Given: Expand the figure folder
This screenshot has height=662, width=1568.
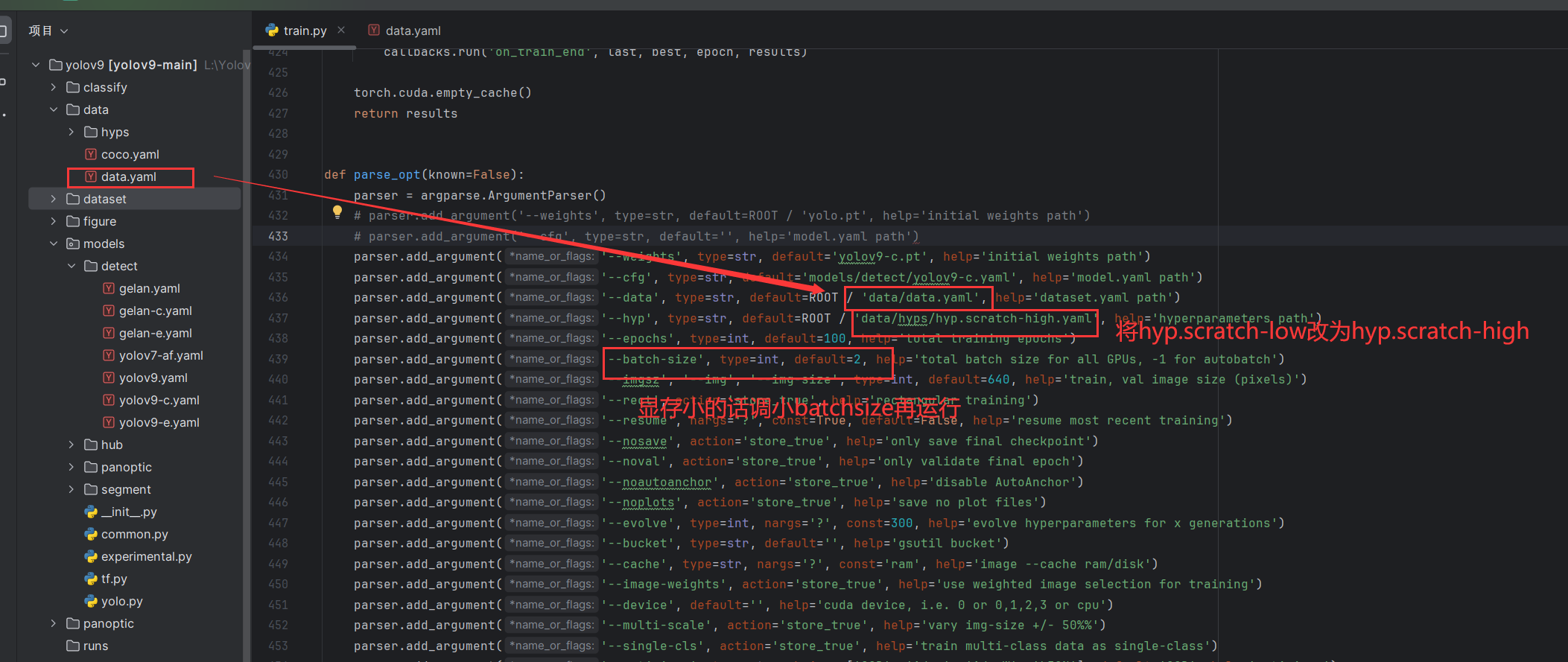Looking at the screenshot, I should 54,221.
